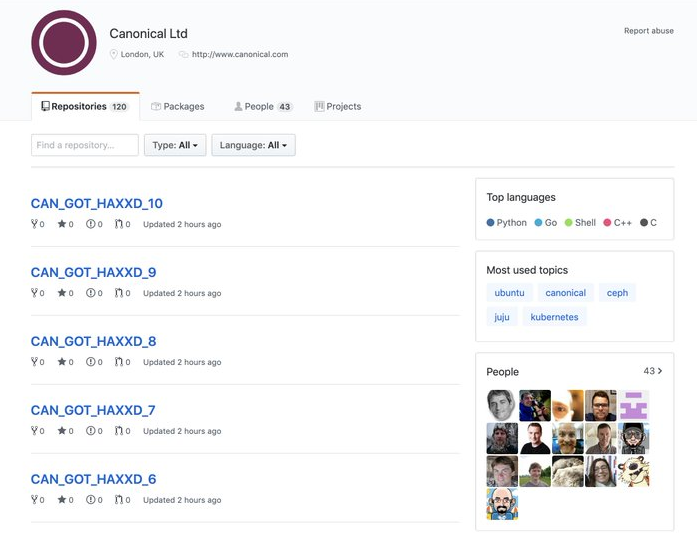
Task: Open the grayscale sketch face member avatar
Action: click(502, 405)
